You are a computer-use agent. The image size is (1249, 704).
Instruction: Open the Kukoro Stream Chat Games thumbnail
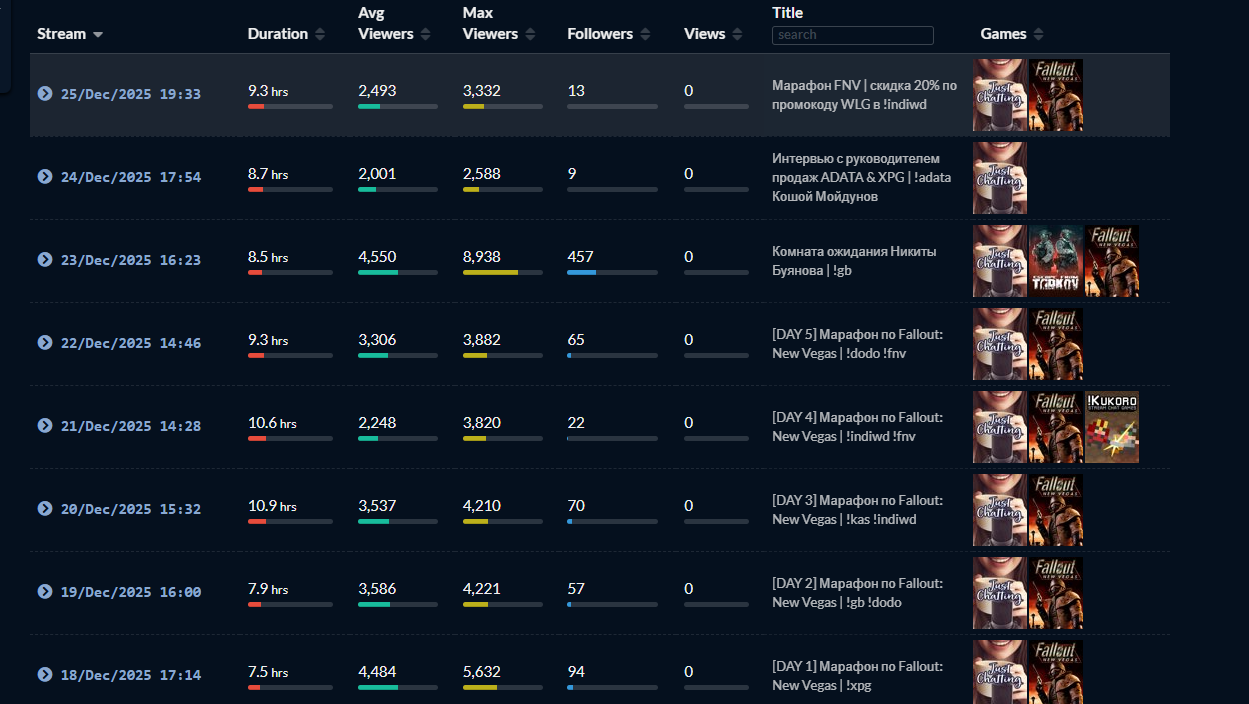click(1111, 427)
